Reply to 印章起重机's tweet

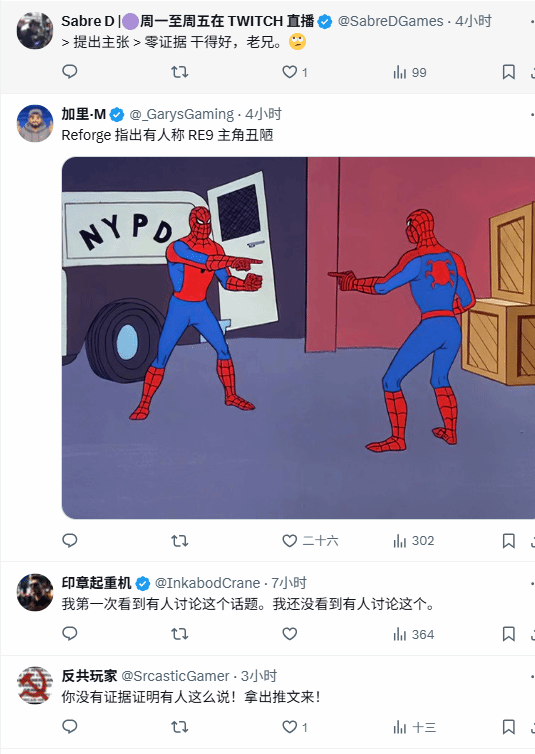click(x=70, y=634)
